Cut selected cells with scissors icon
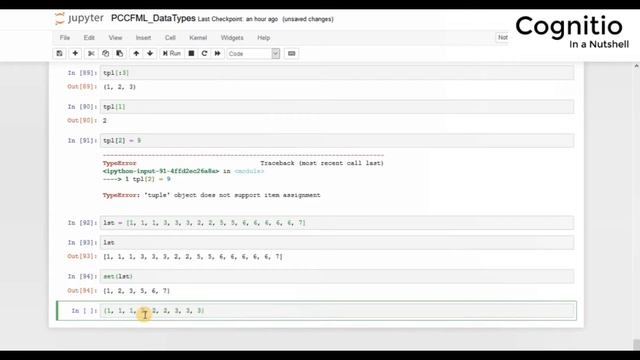 click(91, 53)
